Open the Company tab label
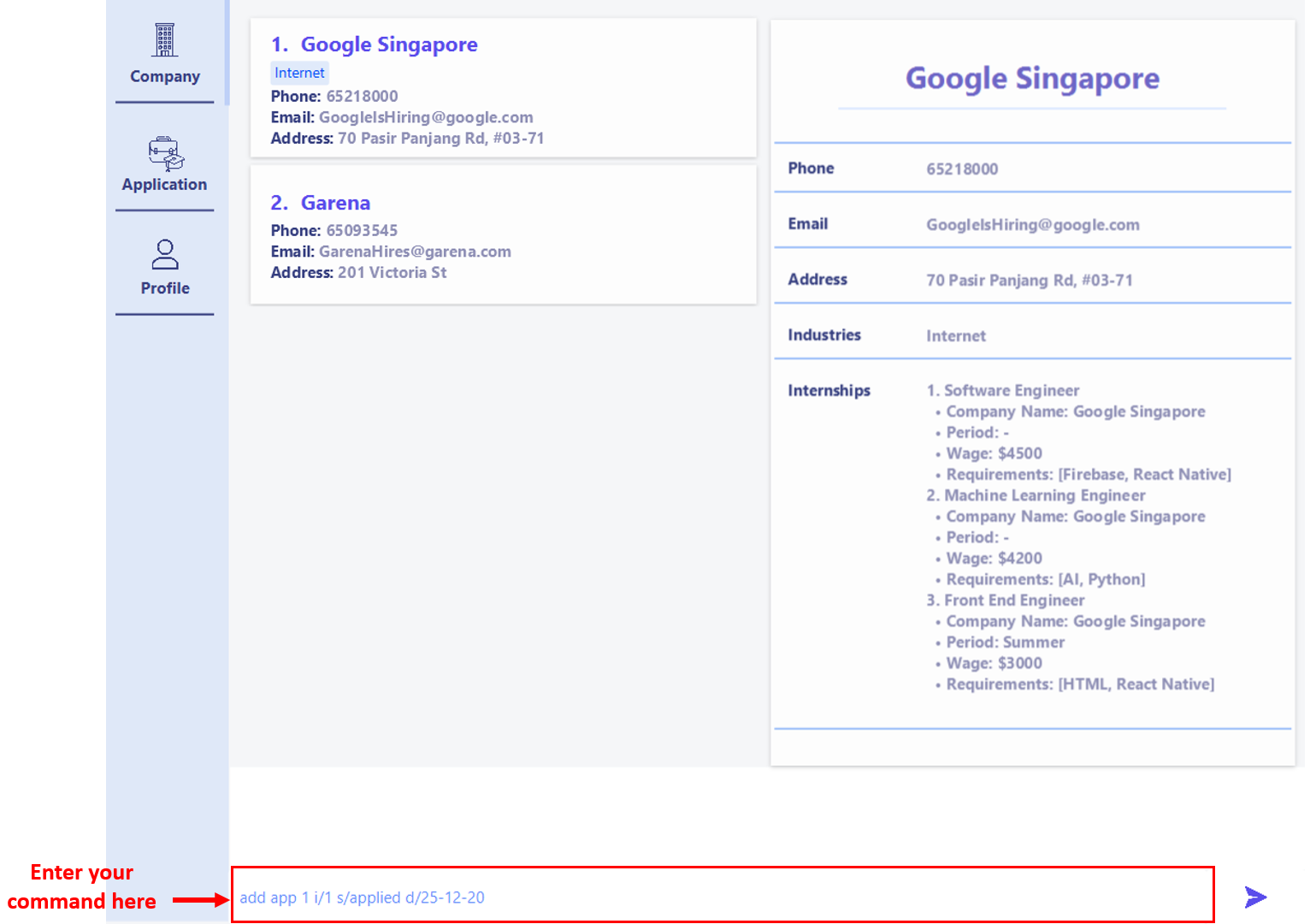This screenshot has height=924, width=1316. [165, 76]
